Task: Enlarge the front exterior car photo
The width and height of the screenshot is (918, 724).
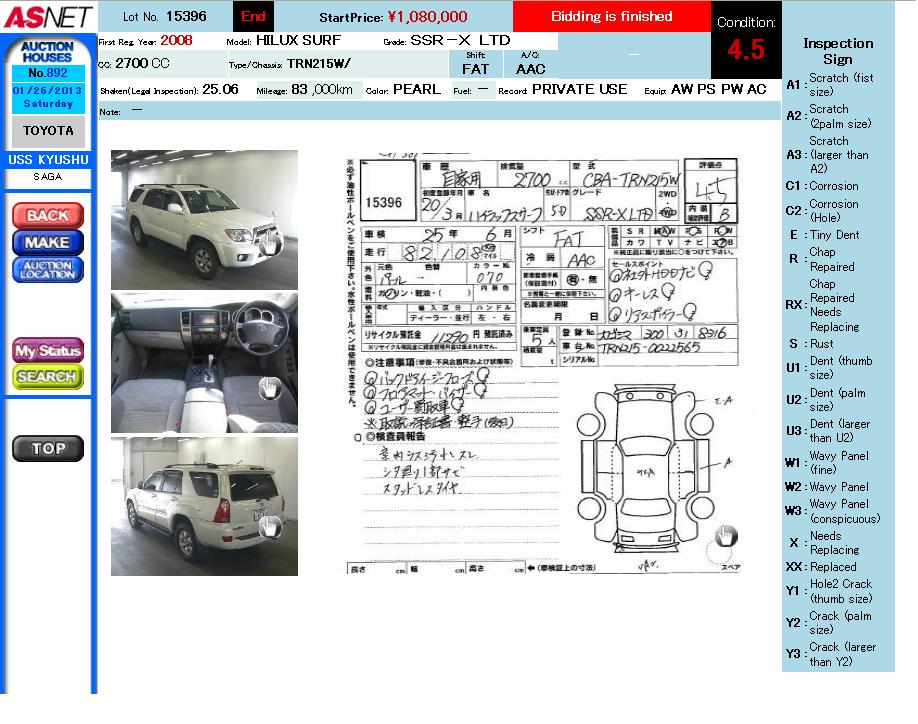Action: point(204,219)
